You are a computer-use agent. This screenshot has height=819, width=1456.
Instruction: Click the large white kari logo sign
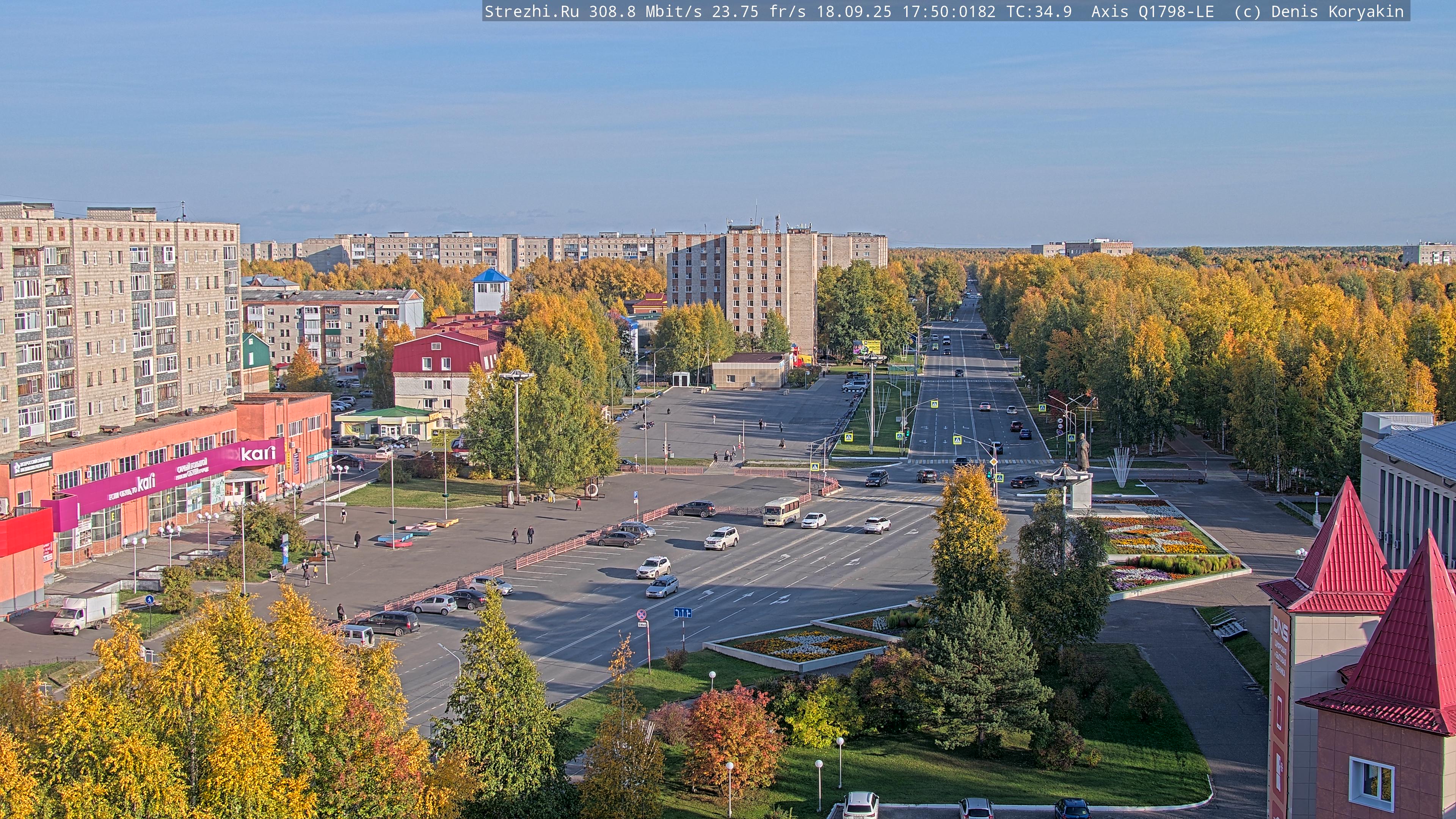pos(258,453)
